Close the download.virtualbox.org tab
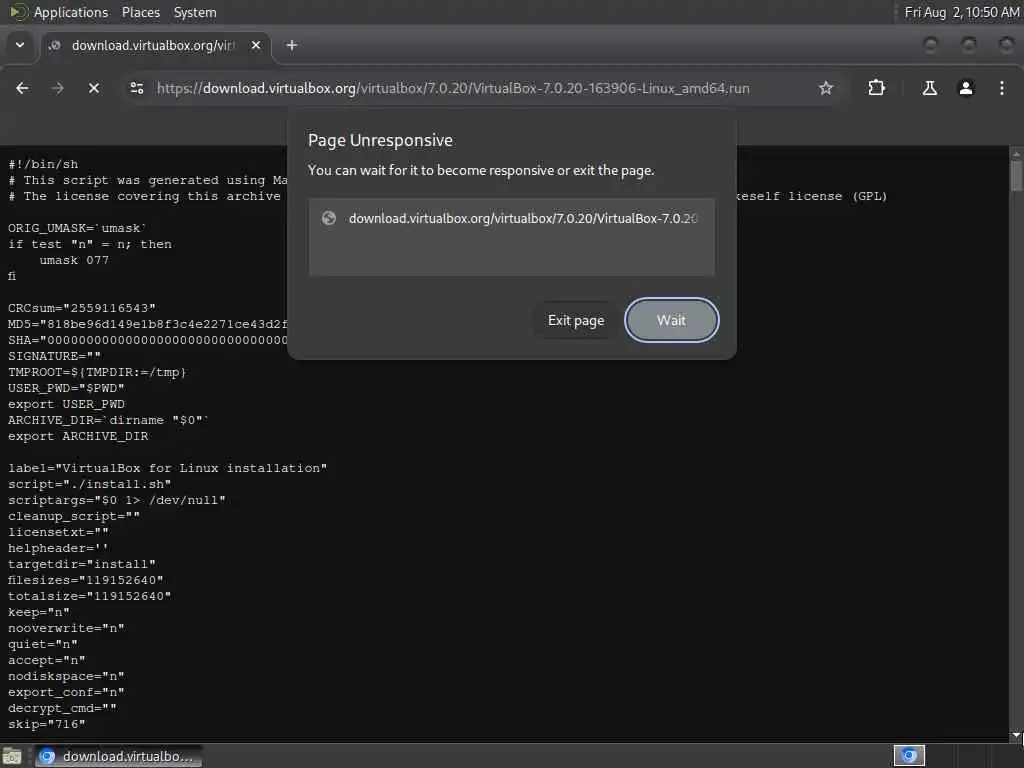This screenshot has height=768, width=1024. pyautogui.click(x=256, y=45)
